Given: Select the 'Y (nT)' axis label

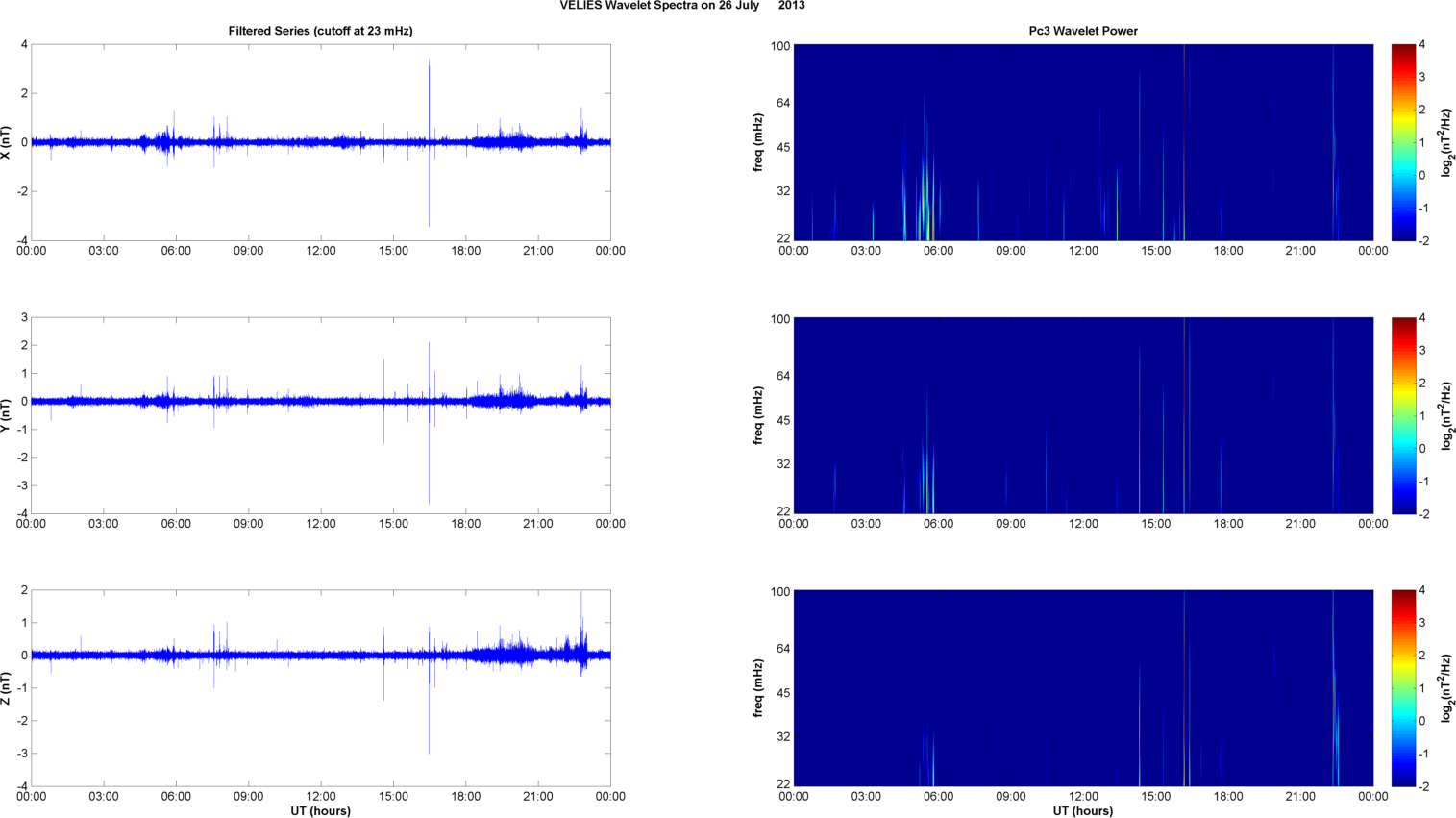Looking at the screenshot, I should pos(7,415).
